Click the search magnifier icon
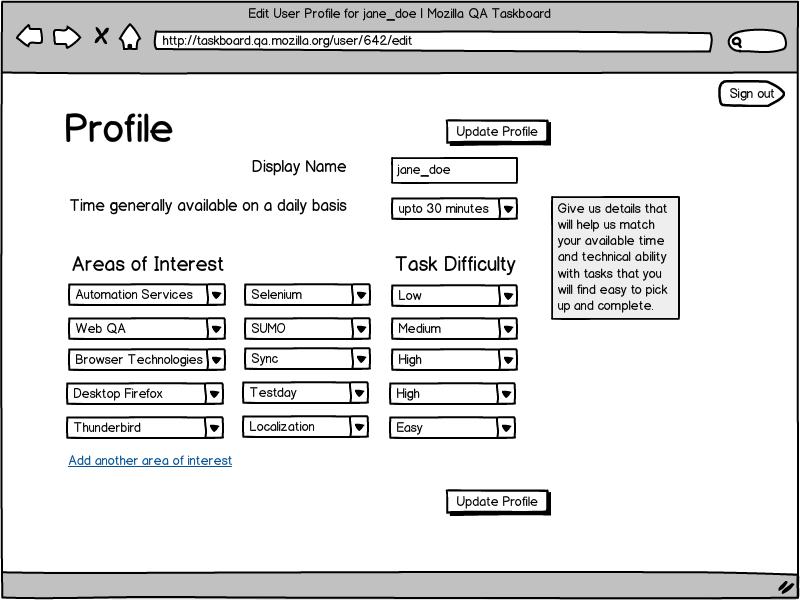This screenshot has width=800, height=600. coord(736,42)
